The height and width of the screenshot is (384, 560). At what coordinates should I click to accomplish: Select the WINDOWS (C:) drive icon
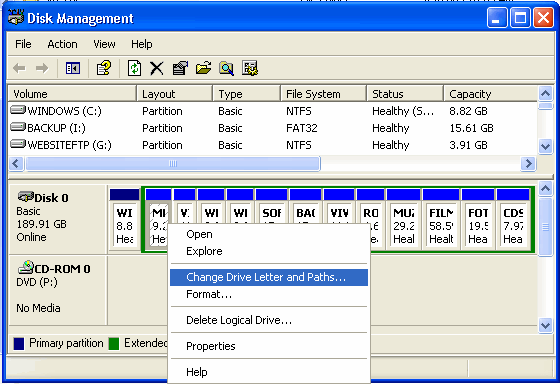pyautogui.click(x=18, y=110)
